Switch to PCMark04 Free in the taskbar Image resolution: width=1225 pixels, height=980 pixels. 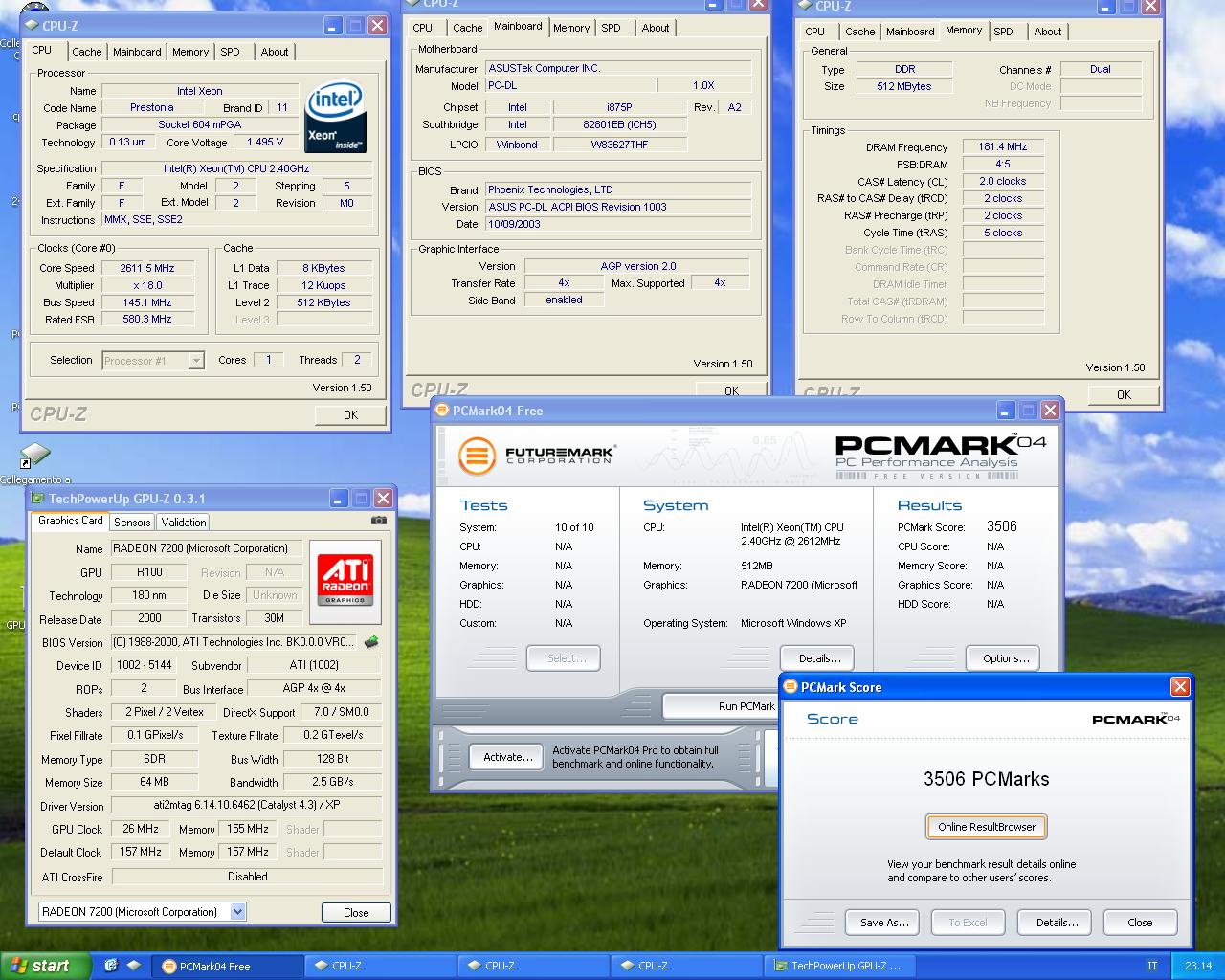[227, 966]
